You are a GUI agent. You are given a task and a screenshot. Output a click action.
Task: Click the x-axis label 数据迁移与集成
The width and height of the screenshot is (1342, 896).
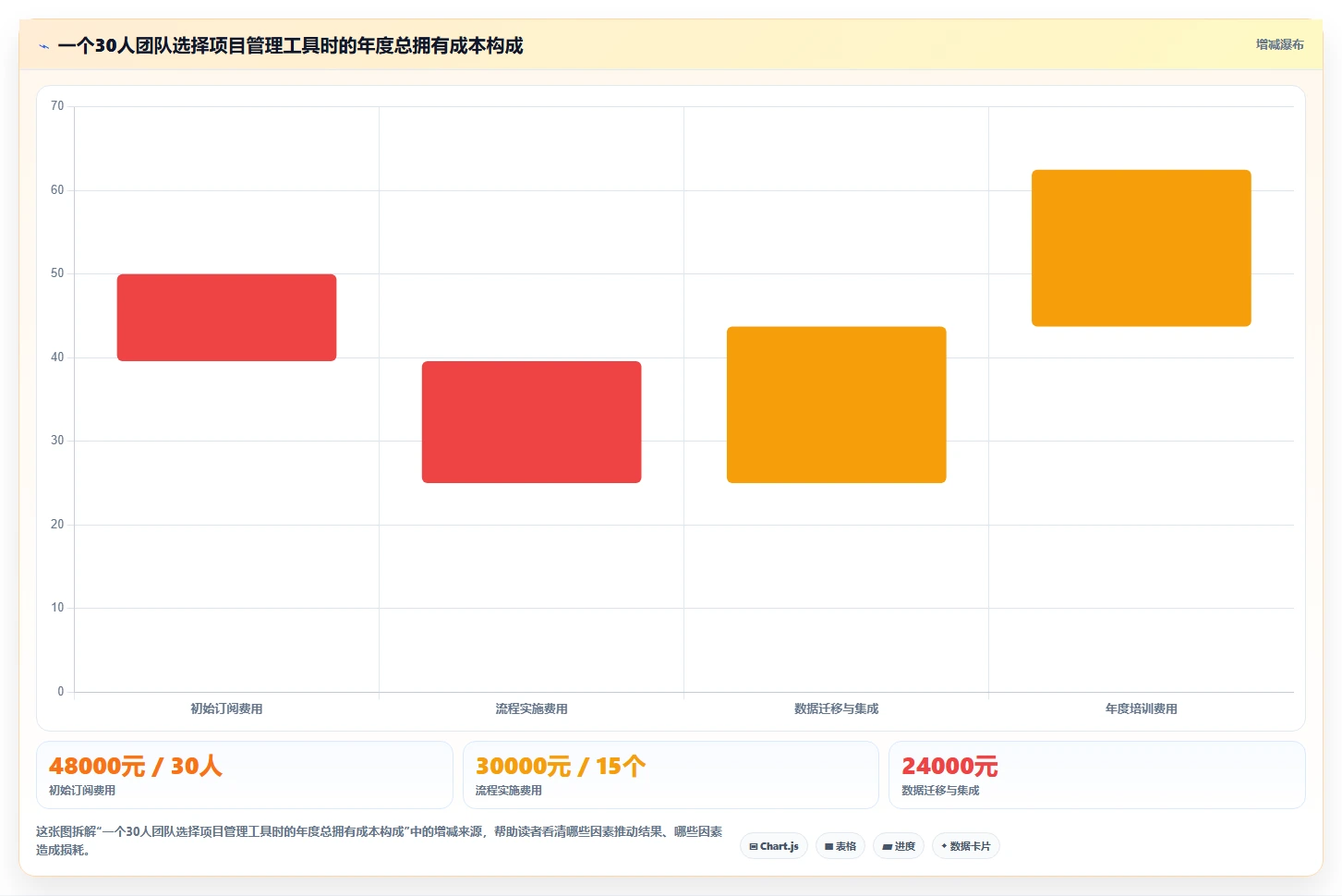tap(836, 708)
